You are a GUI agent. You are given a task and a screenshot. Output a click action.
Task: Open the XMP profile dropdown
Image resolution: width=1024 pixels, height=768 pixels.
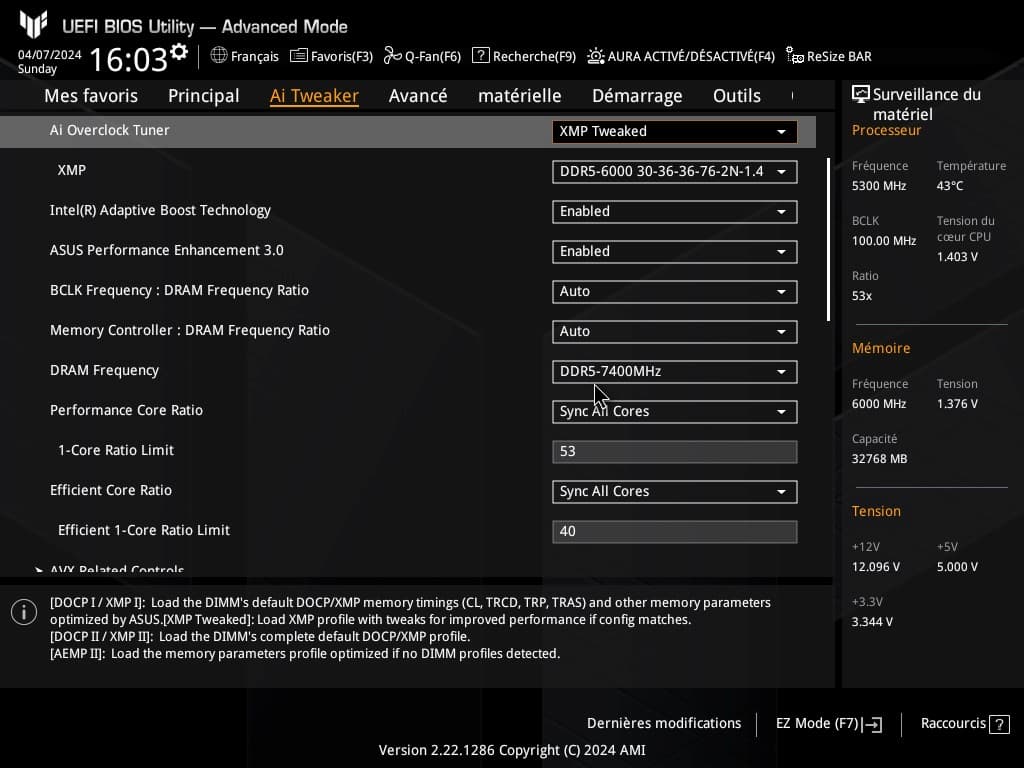tap(675, 172)
